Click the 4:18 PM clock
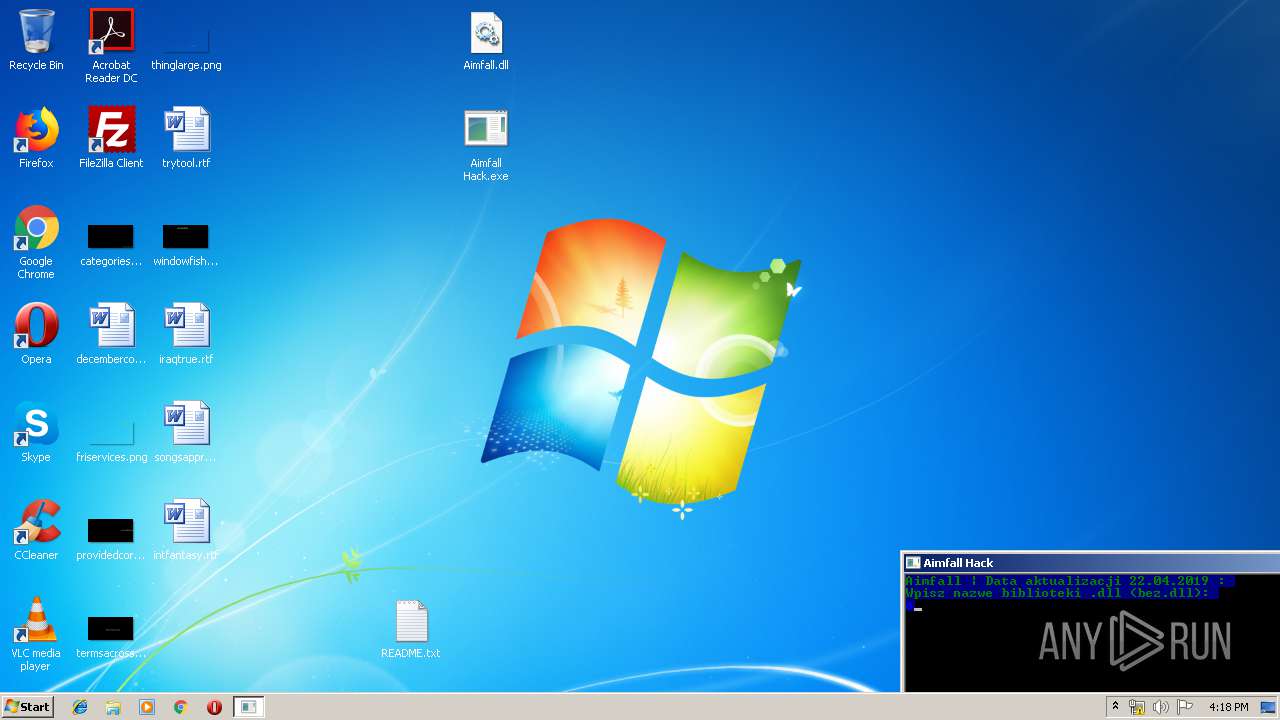Viewport: 1280px width, 720px height. (1228, 707)
